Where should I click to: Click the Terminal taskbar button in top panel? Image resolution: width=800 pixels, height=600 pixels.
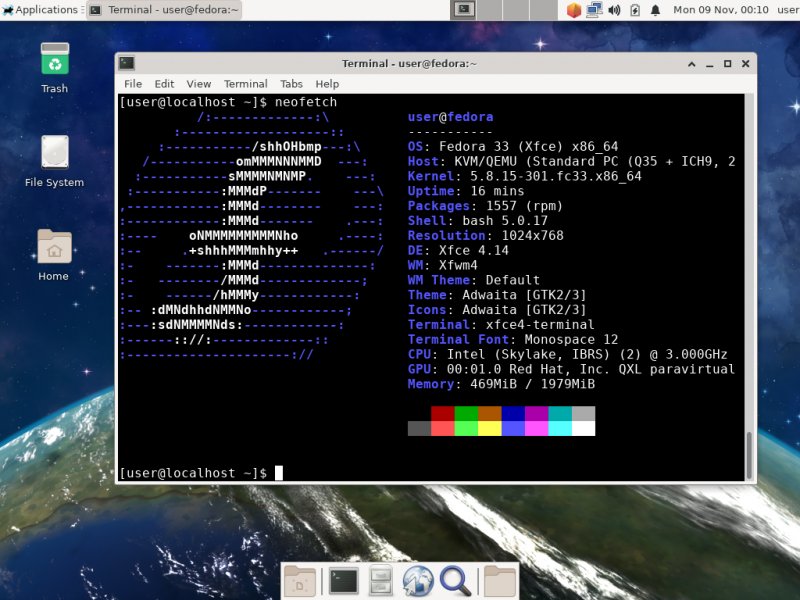(164, 10)
